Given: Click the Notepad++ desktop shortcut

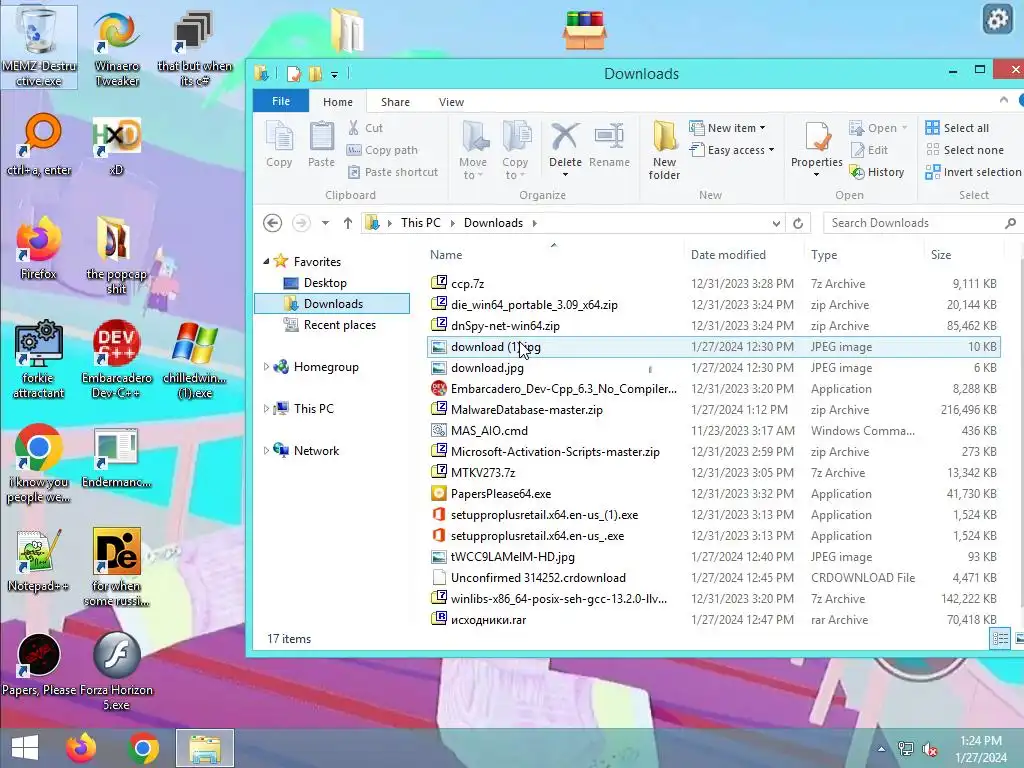Looking at the screenshot, I should click(39, 560).
